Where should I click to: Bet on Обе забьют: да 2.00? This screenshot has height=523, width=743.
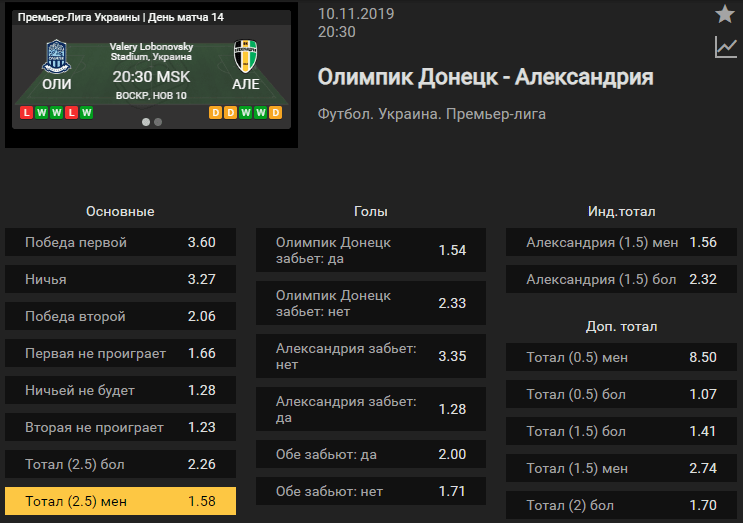click(371, 454)
